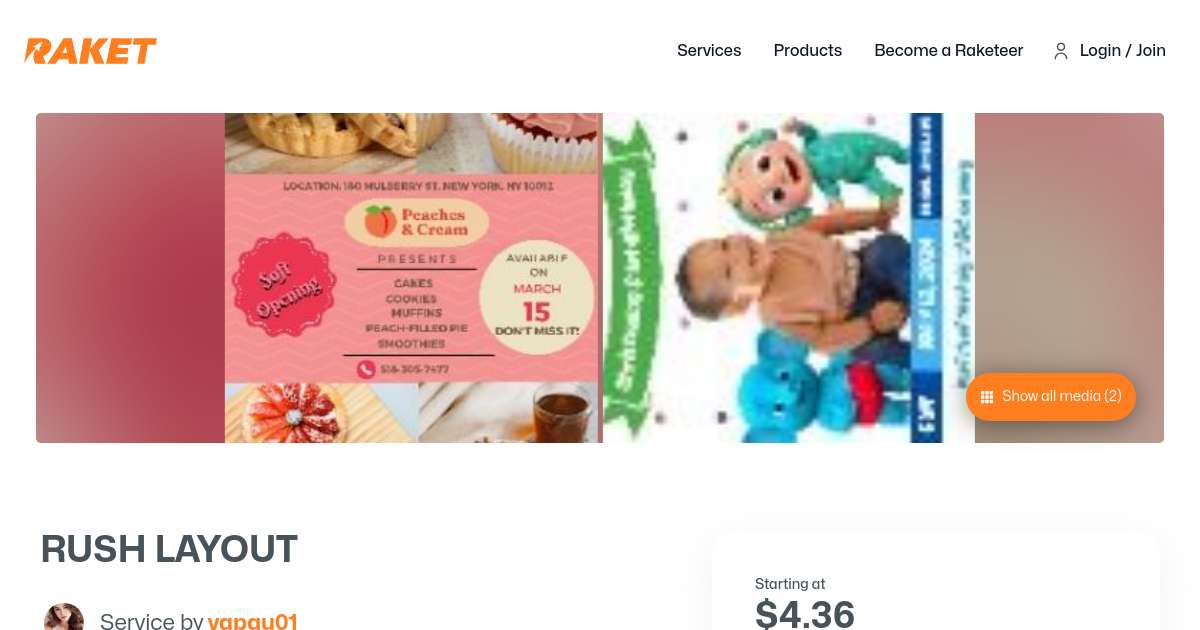
Task: Open the Services menu
Action: [x=709, y=51]
